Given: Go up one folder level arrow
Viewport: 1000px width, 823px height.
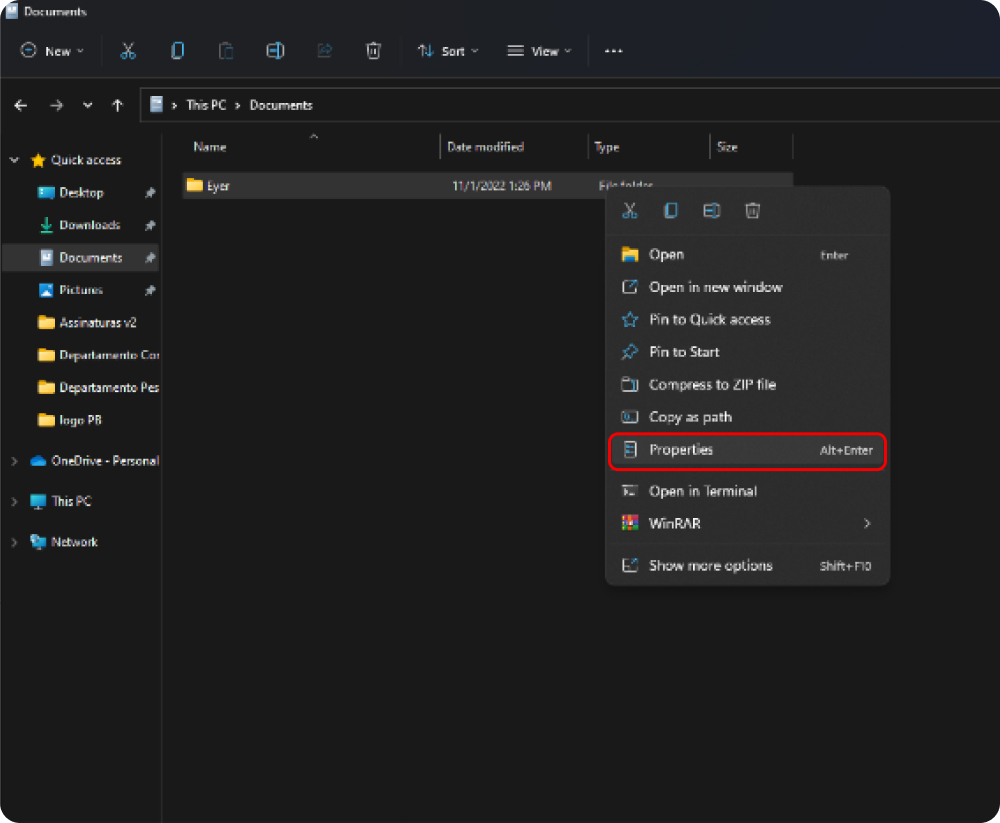Looking at the screenshot, I should 117,105.
